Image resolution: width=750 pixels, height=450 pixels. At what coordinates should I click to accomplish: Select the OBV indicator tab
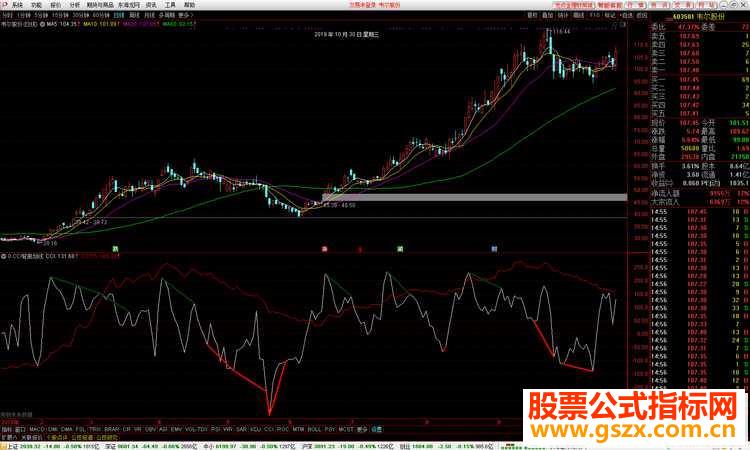[150, 429]
